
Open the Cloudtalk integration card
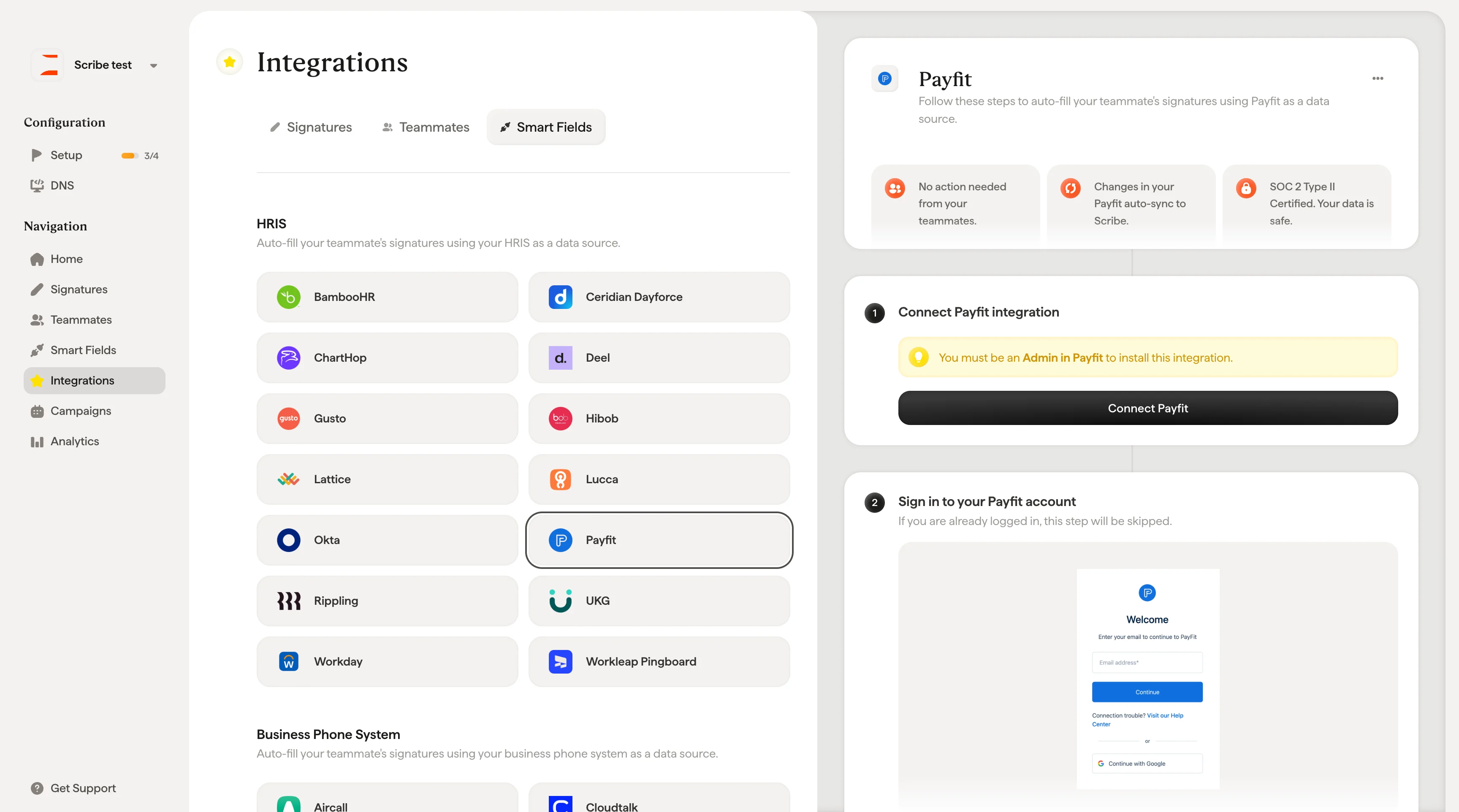pos(659,797)
